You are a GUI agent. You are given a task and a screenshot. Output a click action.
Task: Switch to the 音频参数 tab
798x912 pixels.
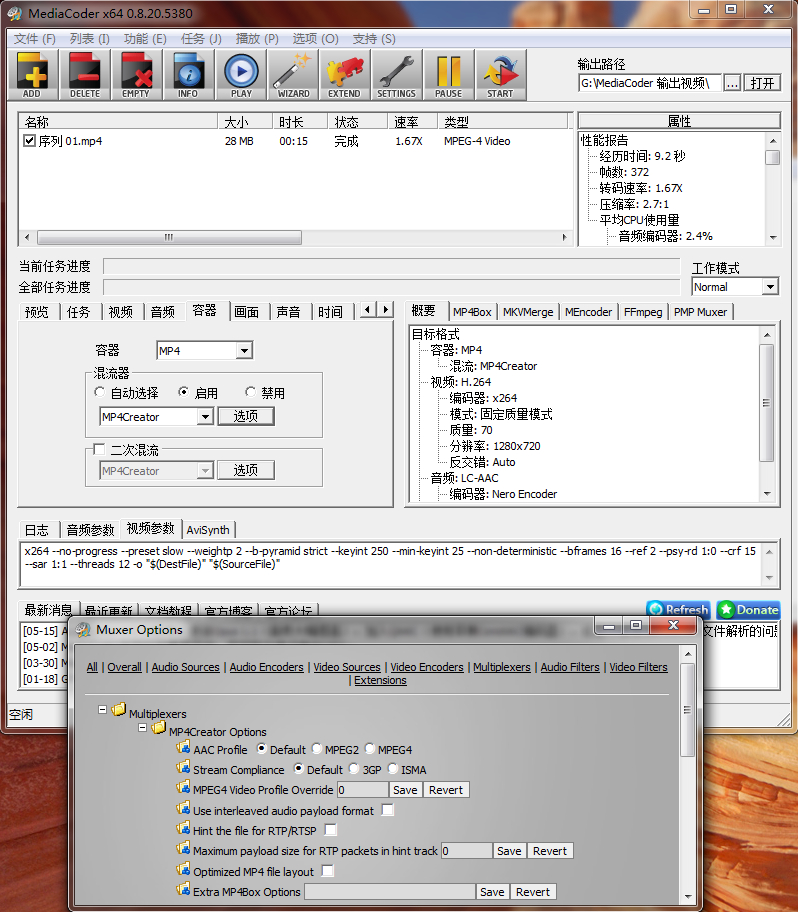click(90, 530)
